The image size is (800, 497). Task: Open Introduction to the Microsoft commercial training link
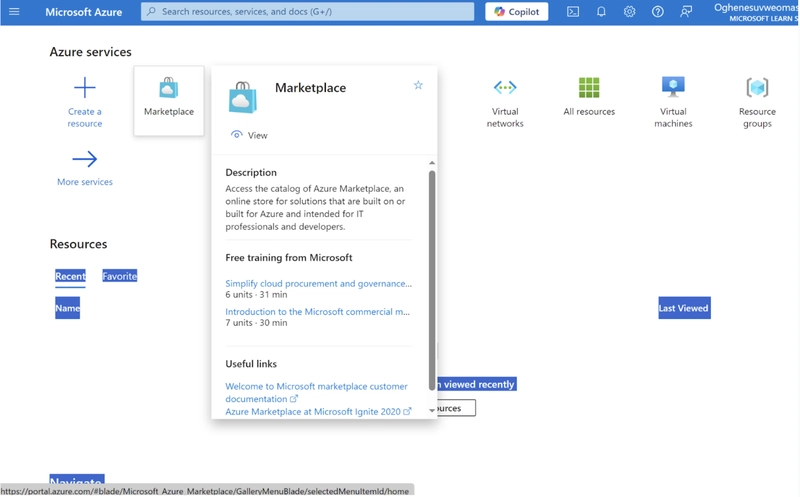tap(317, 311)
